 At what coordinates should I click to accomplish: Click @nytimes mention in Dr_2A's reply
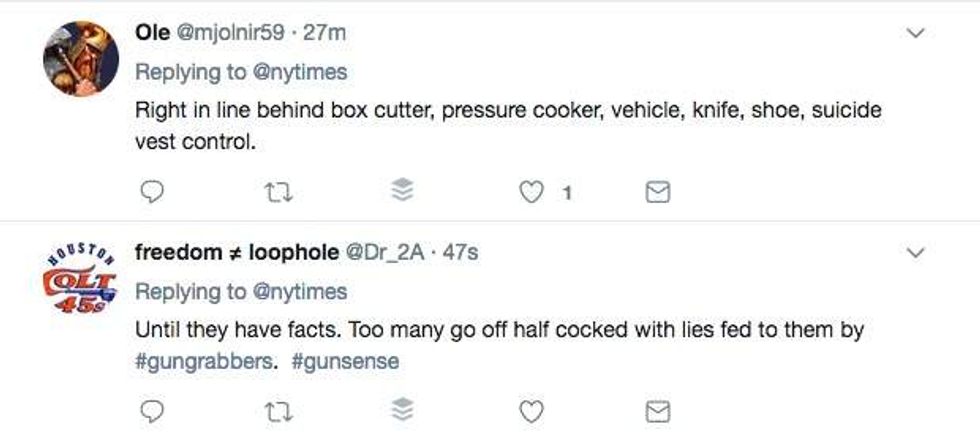point(298,291)
